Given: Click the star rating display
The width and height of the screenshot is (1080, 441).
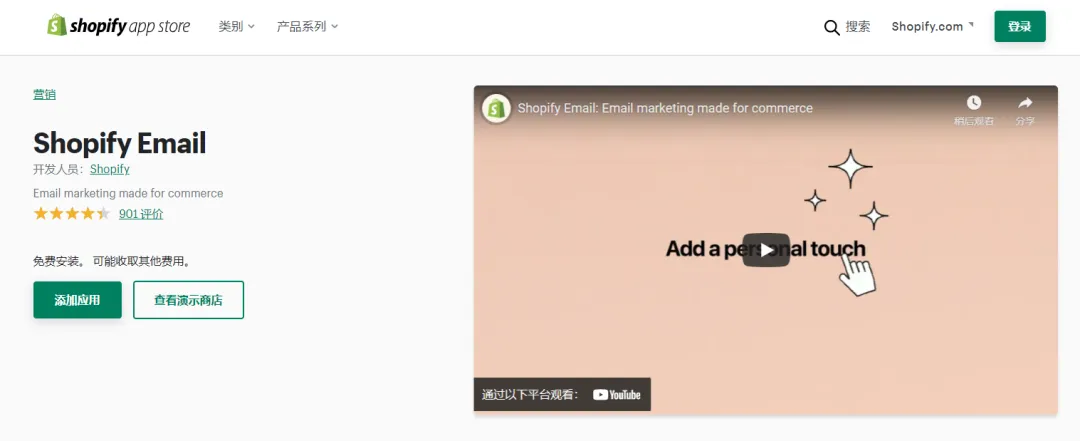Looking at the screenshot, I should (72, 214).
